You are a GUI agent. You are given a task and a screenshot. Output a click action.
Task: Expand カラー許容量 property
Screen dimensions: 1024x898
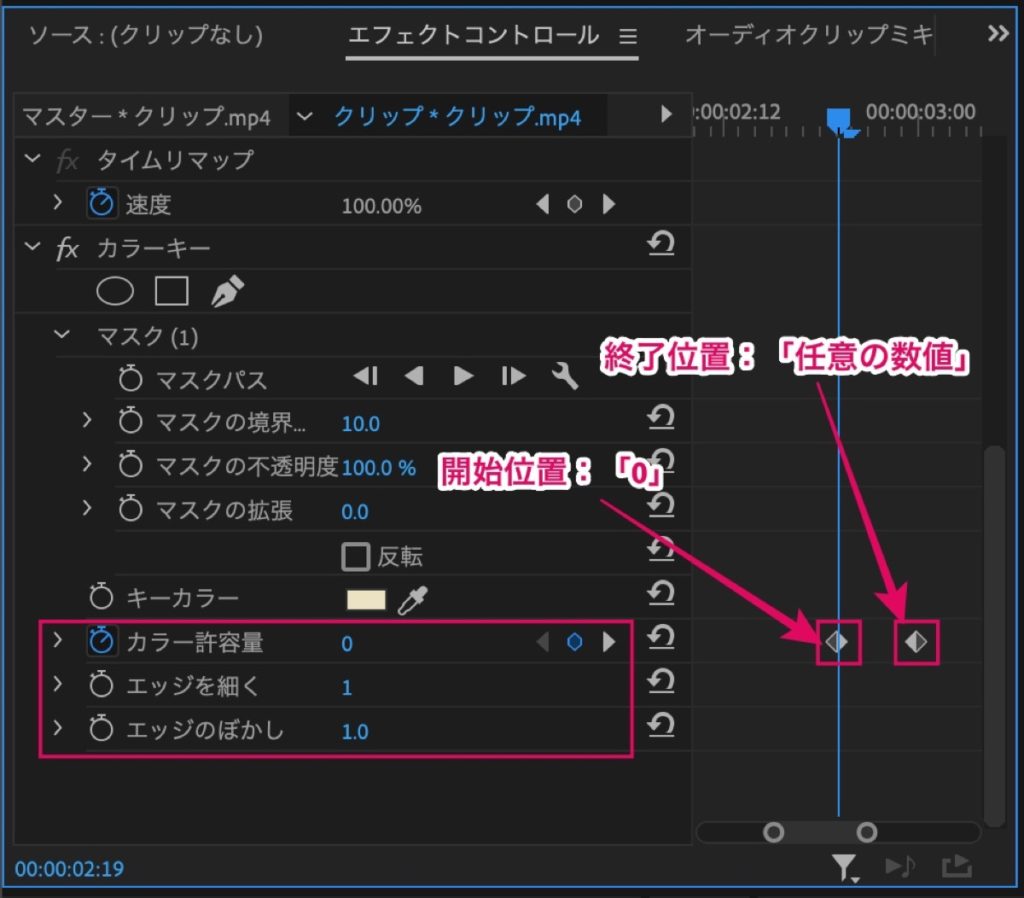pos(57,640)
